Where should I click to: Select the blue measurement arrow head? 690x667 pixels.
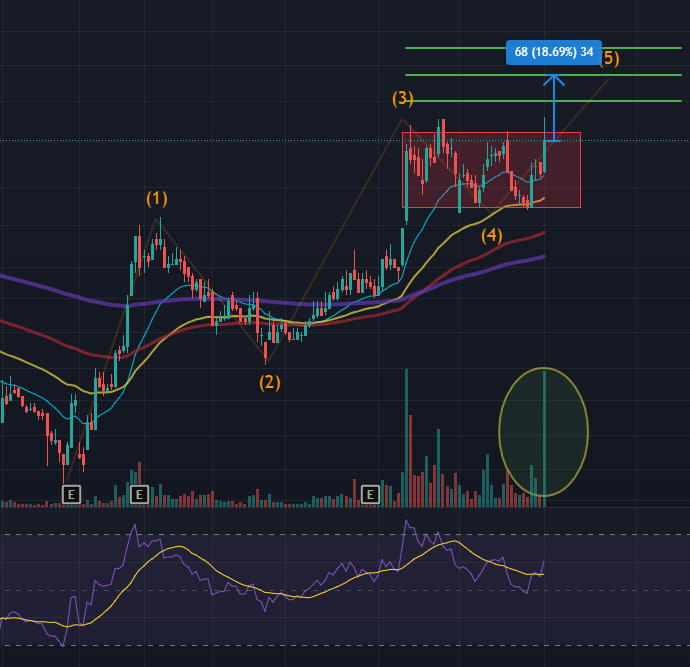coord(554,80)
